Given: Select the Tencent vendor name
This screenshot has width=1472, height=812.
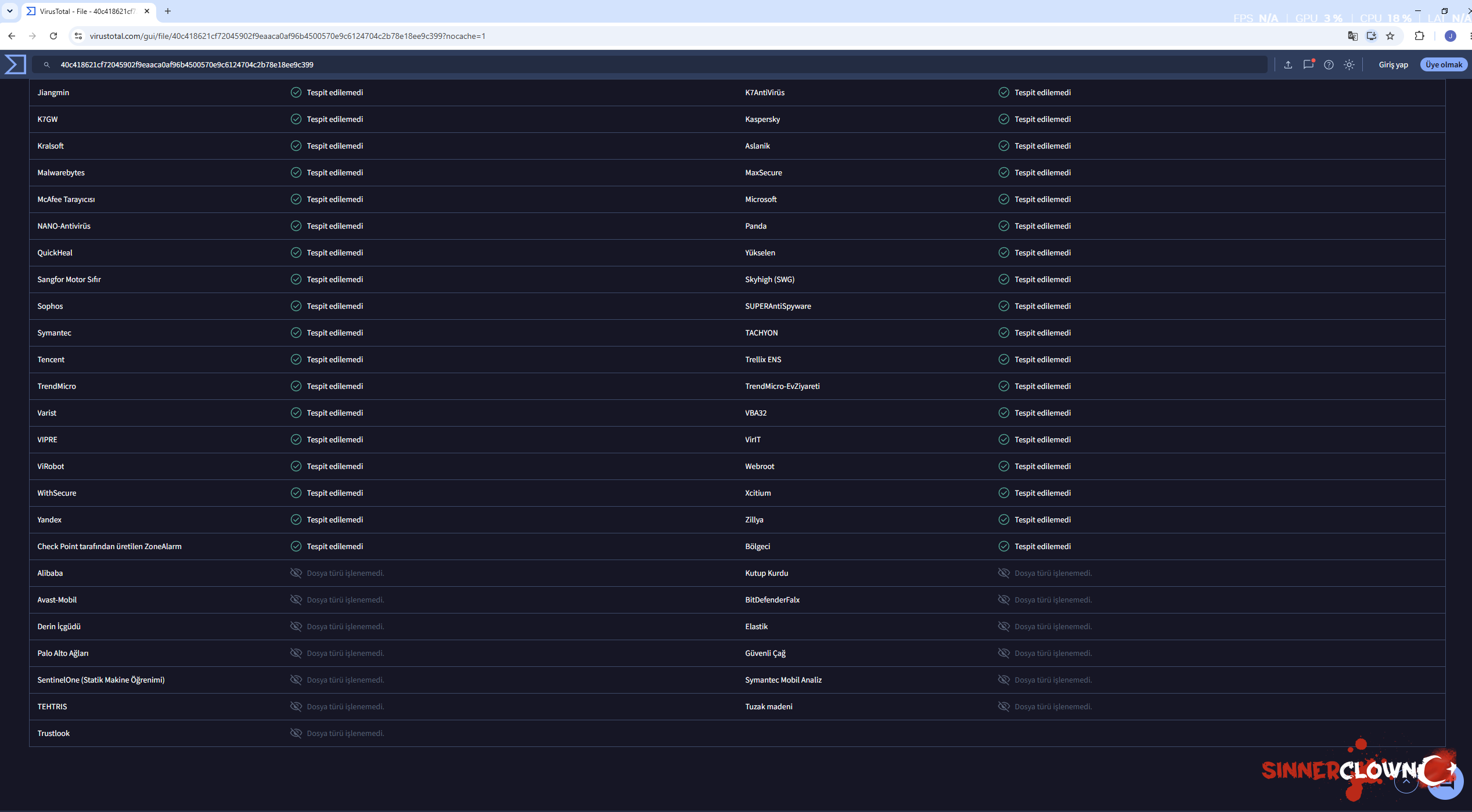Looking at the screenshot, I should coord(51,359).
